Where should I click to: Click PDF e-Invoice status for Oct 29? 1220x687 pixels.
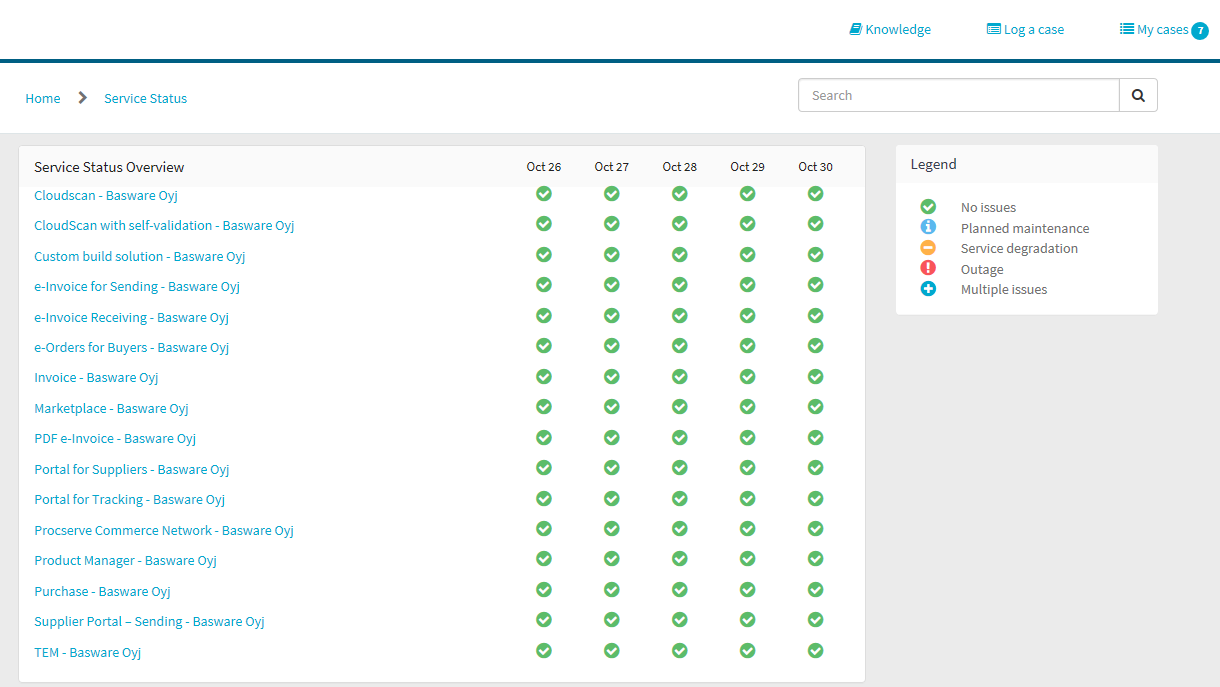tap(748, 437)
